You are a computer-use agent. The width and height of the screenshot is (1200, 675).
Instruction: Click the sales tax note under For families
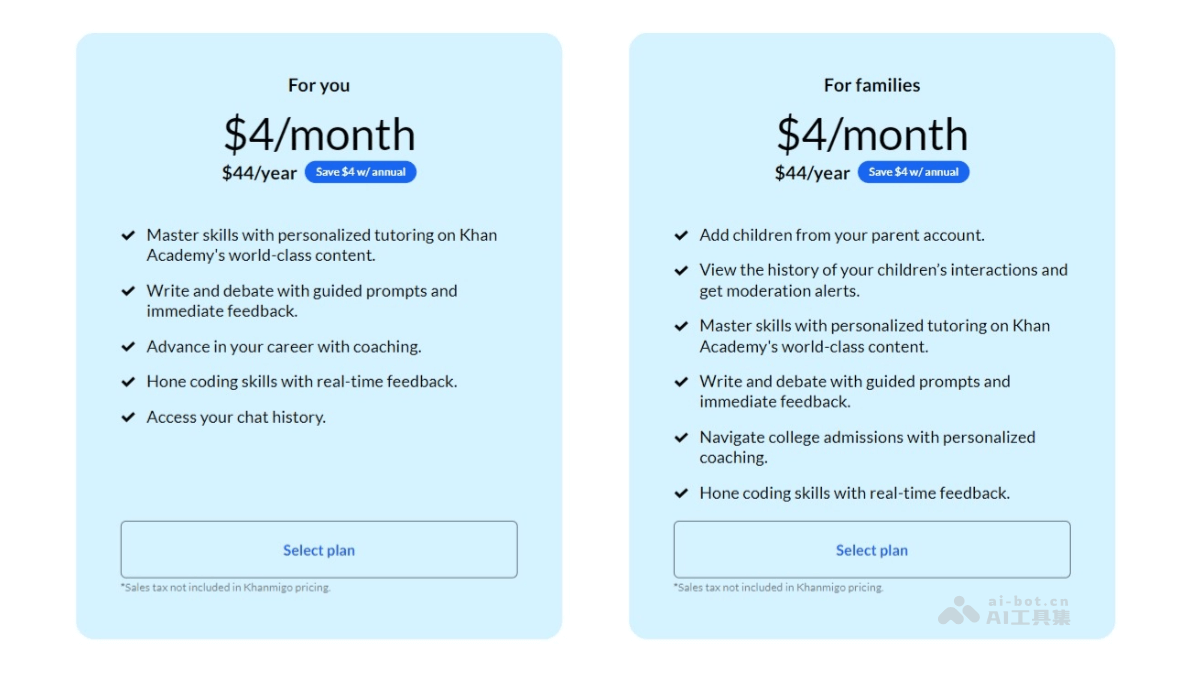778,588
